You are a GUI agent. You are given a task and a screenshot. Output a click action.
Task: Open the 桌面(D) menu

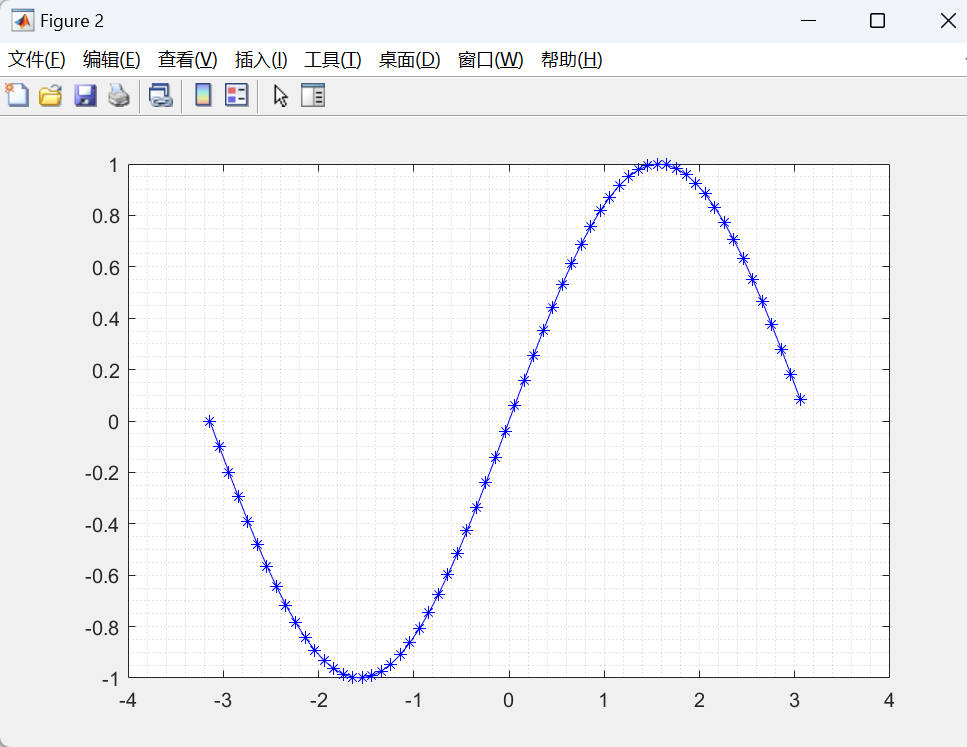(x=409, y=60)
